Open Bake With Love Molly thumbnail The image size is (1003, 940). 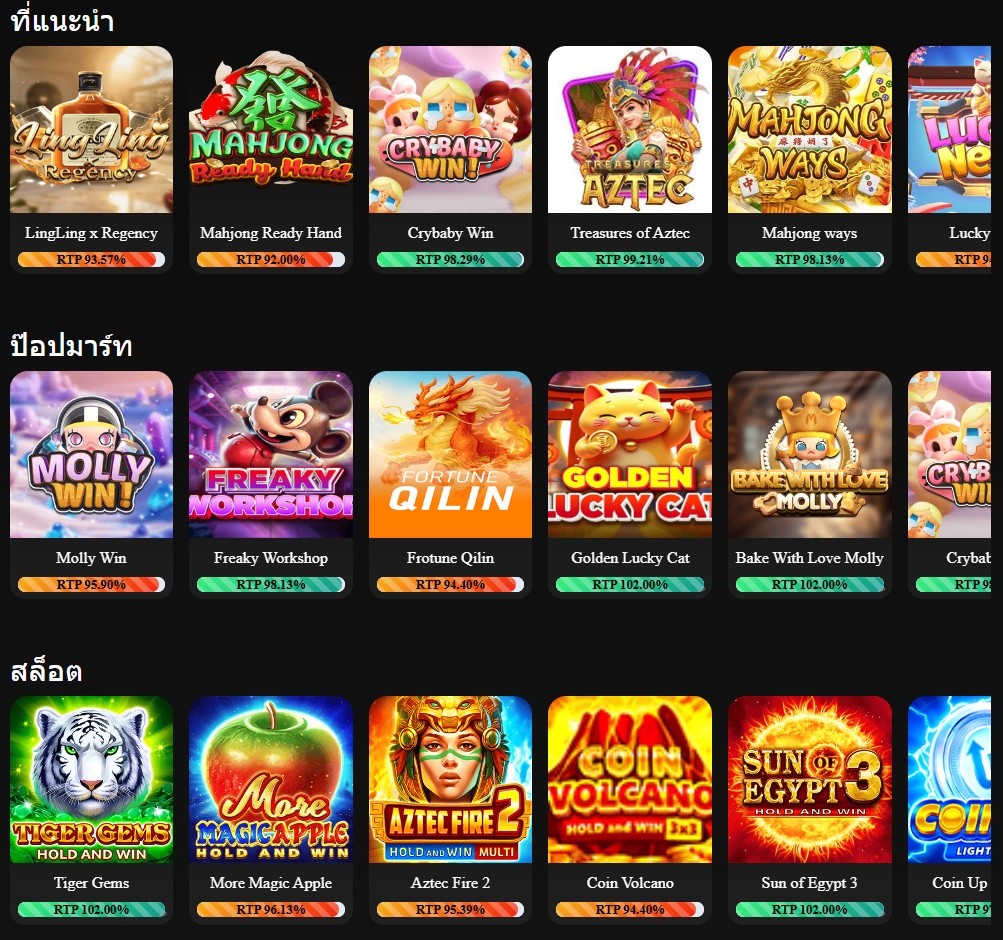[x=810, y=455]
